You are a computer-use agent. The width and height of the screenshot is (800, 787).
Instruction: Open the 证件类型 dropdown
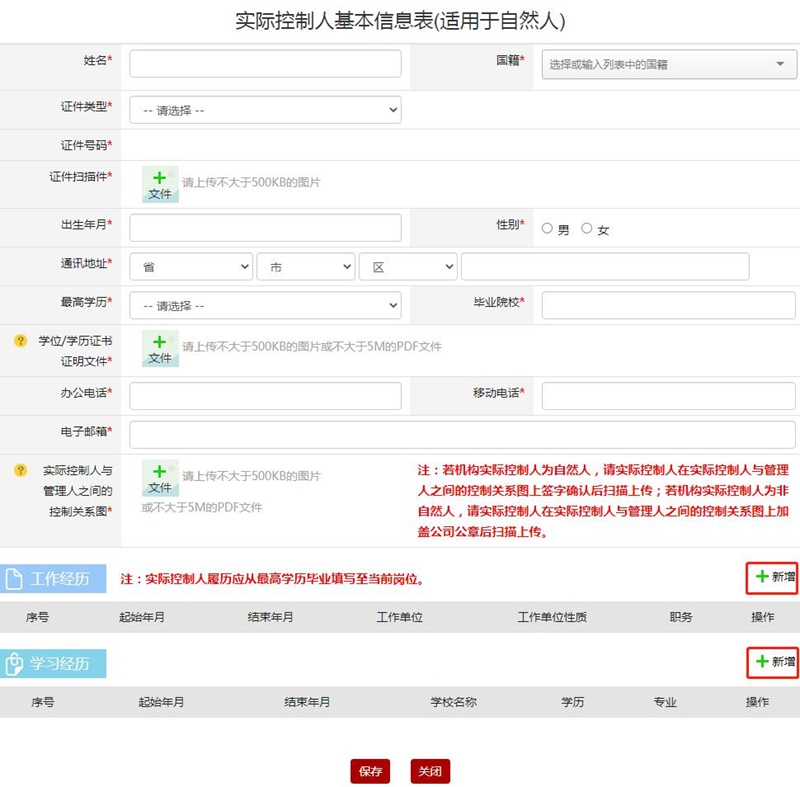point(265,110)
